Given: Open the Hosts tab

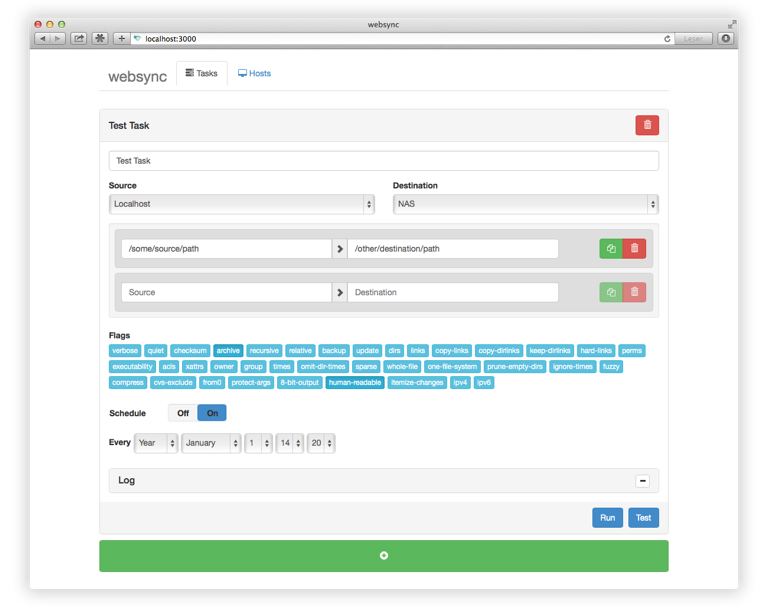Looking at the screenshot, I should tap(254, 73).
